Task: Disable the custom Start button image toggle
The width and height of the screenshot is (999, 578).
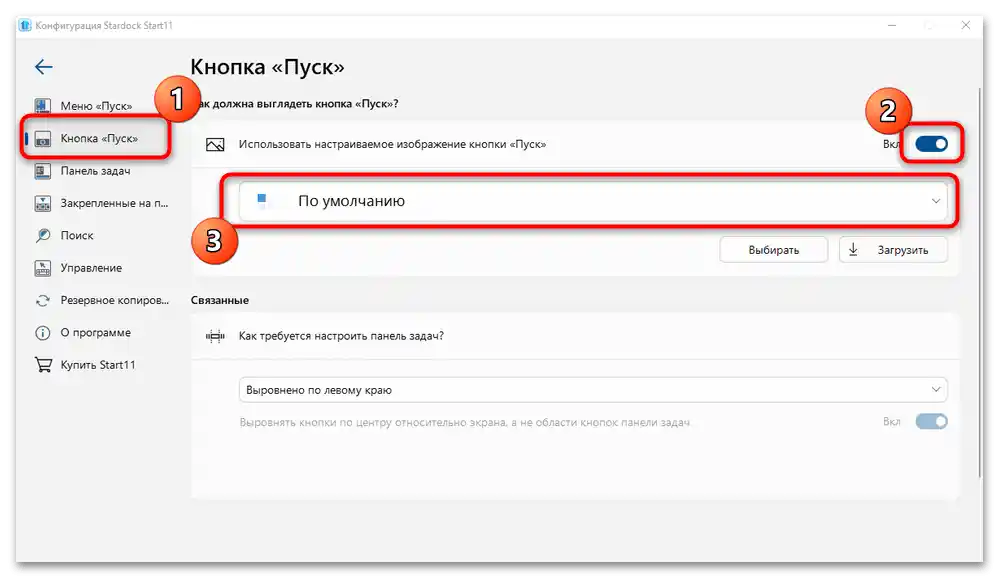Action: pyautogui.click(x=933, y=144)
